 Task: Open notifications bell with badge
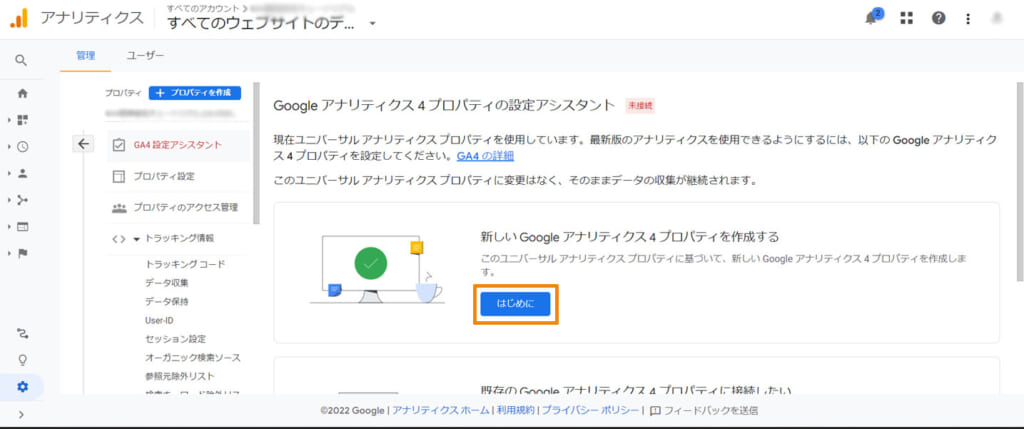[x=872, y=18]
